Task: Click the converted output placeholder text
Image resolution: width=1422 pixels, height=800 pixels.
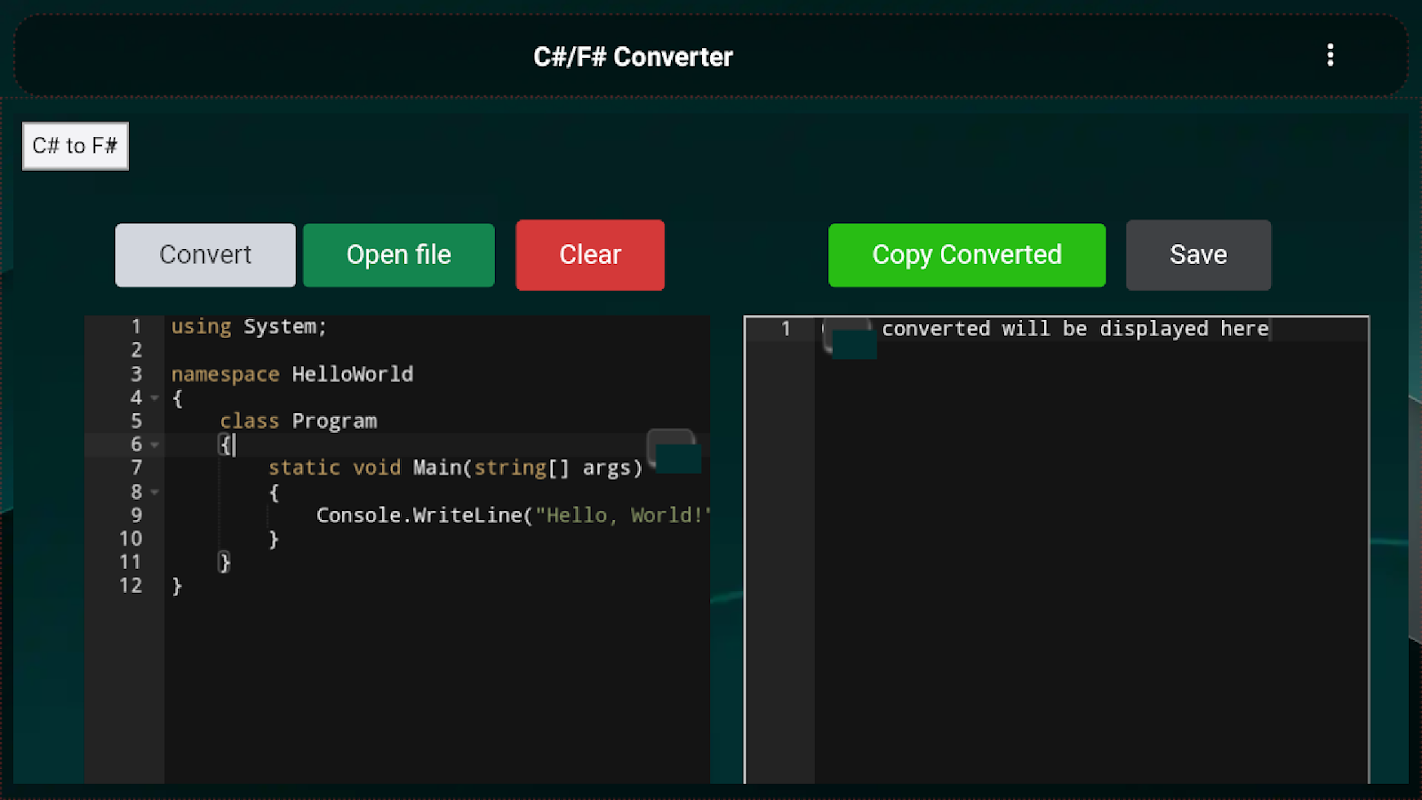Action: click(x=1075, y=329)
